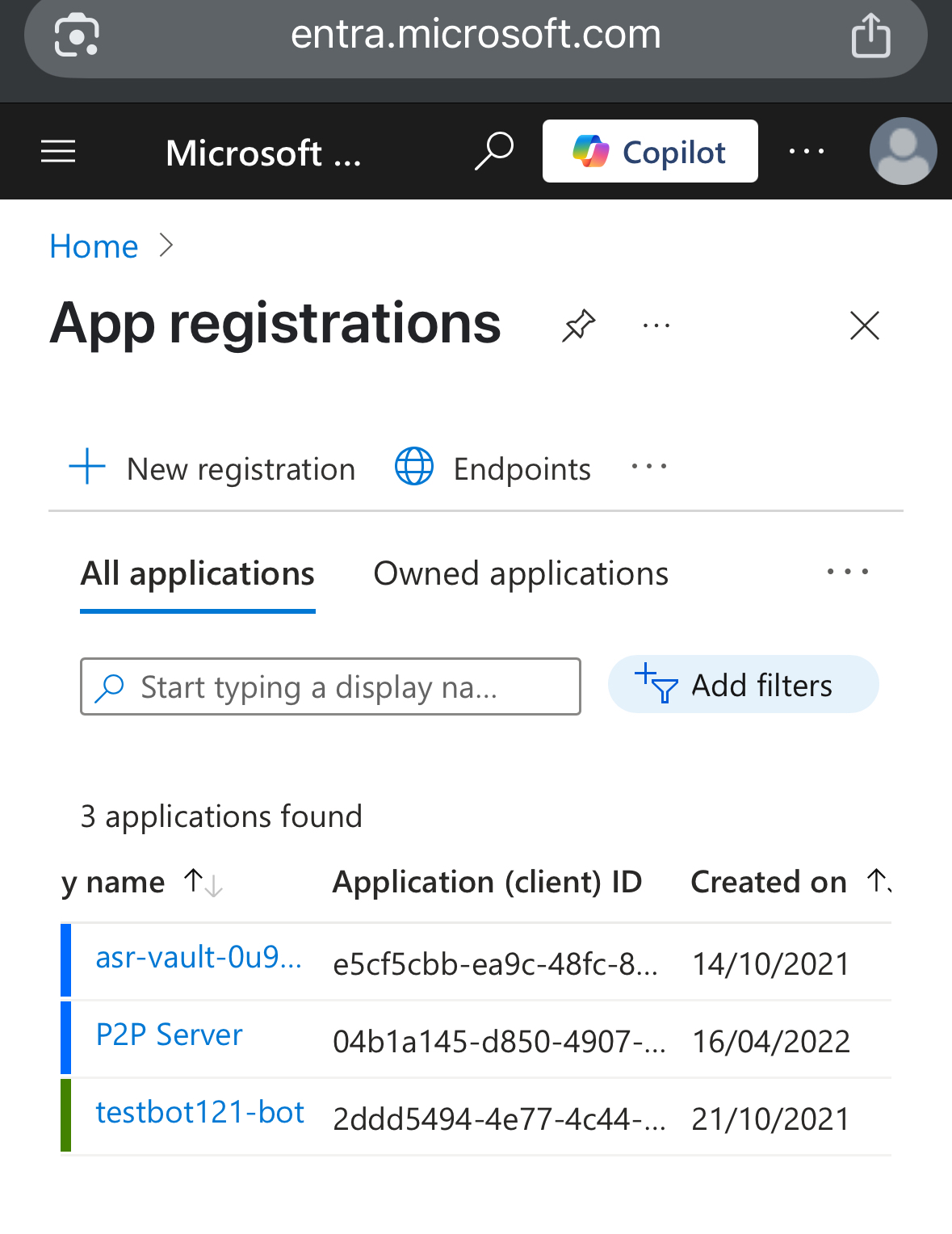
Task: Tap the portal search magnifier icon
Action: [493, 151]
